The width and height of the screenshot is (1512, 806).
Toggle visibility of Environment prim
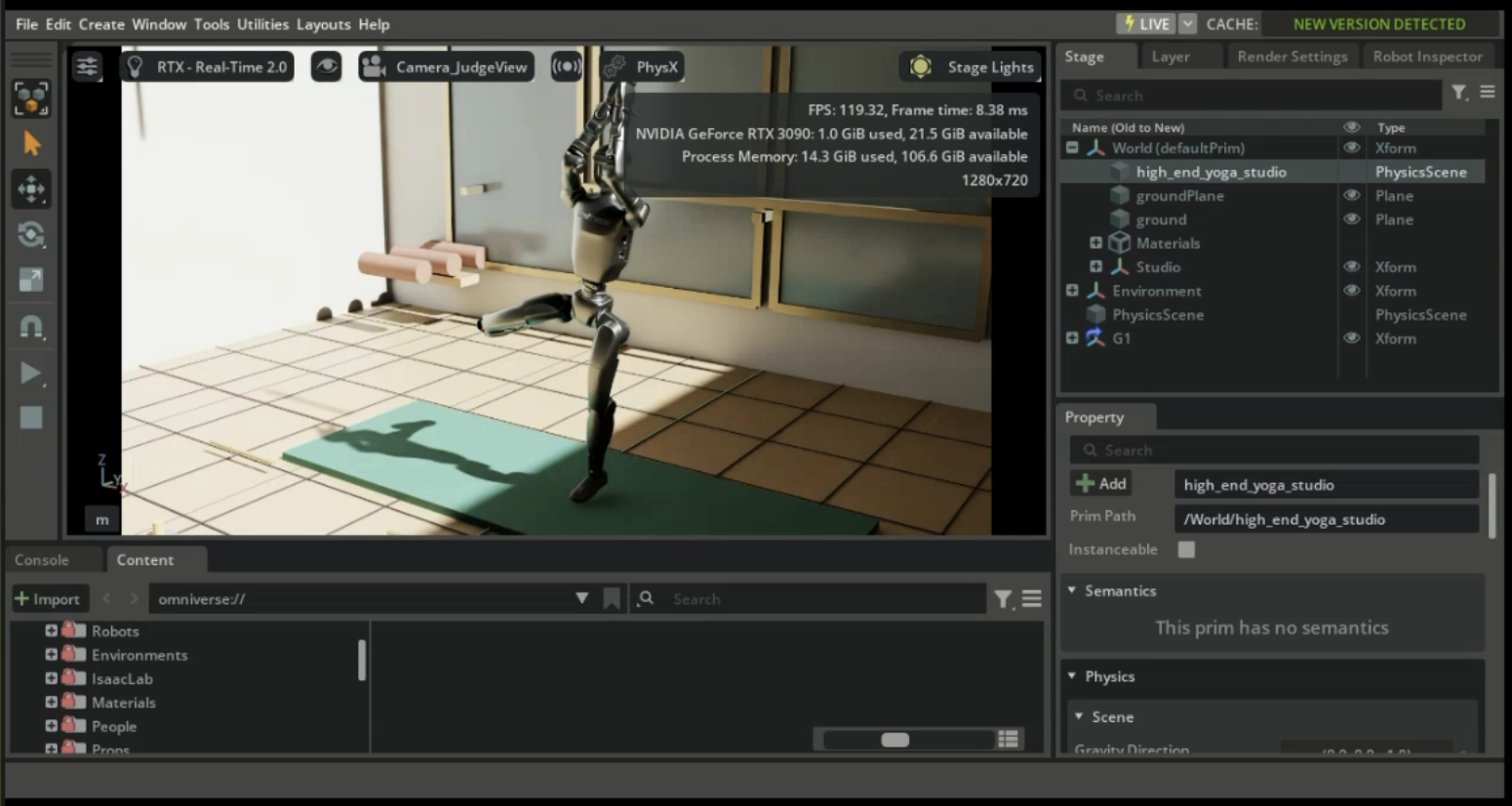coord(1351,291)
